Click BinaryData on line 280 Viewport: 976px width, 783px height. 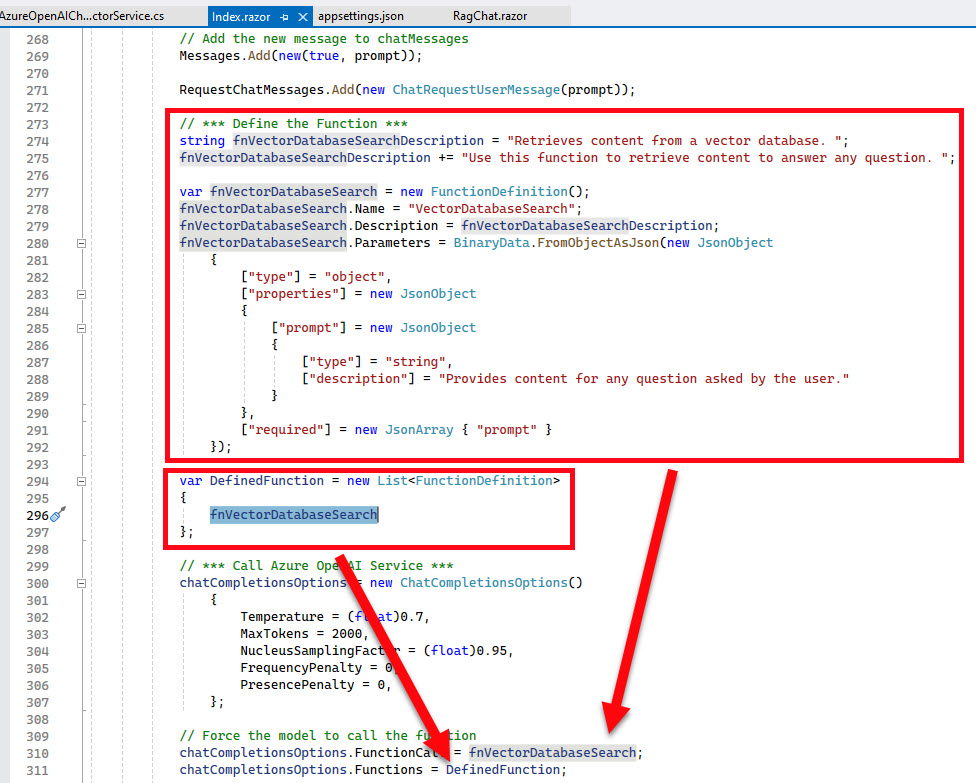[491, 243]
